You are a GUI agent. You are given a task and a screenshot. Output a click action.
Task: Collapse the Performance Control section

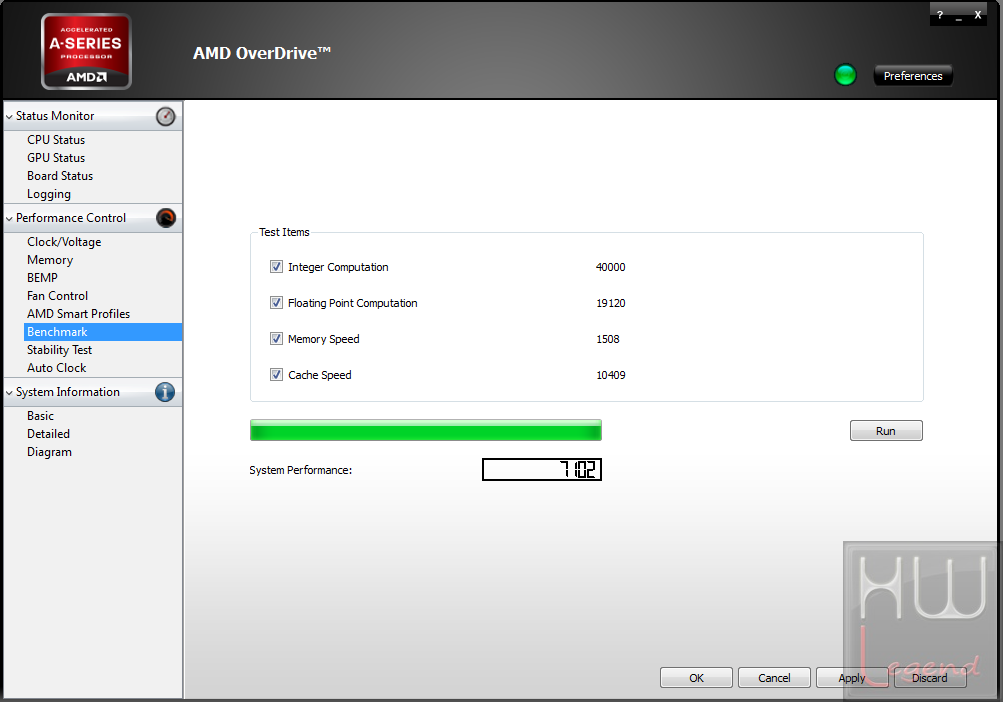9,218
